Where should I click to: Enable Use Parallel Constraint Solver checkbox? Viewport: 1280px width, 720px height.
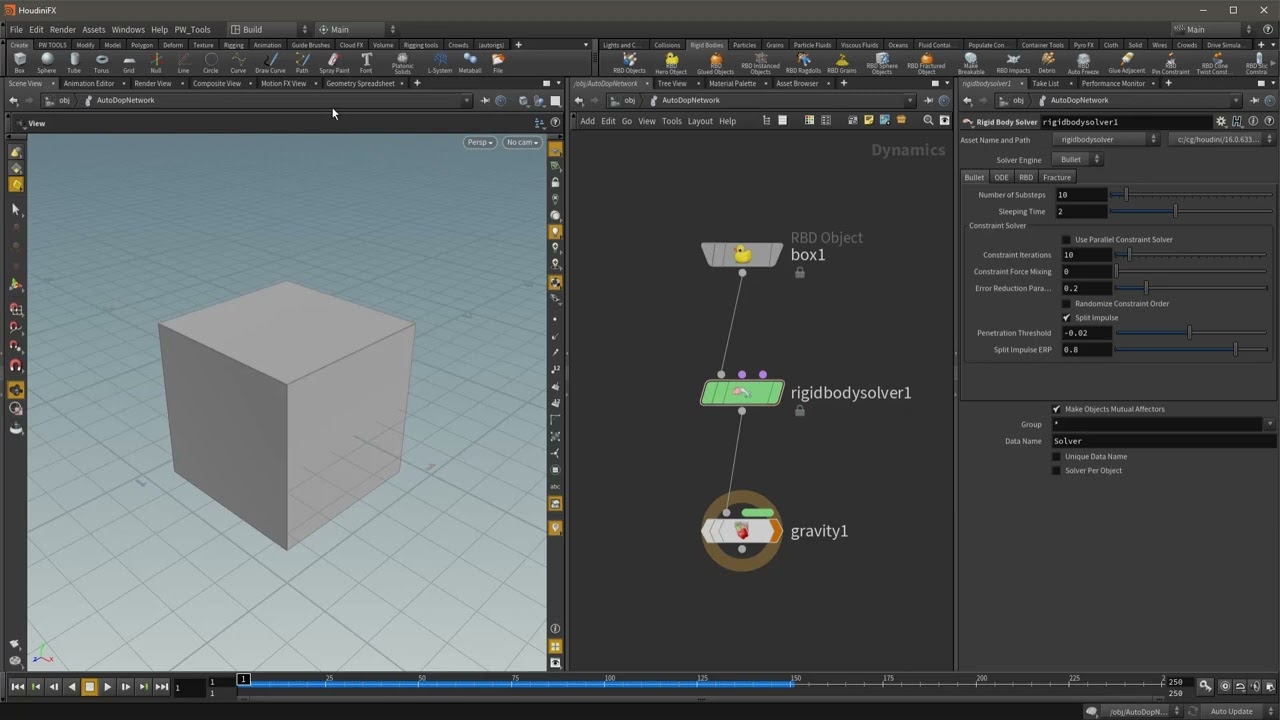click(1066, 240)
